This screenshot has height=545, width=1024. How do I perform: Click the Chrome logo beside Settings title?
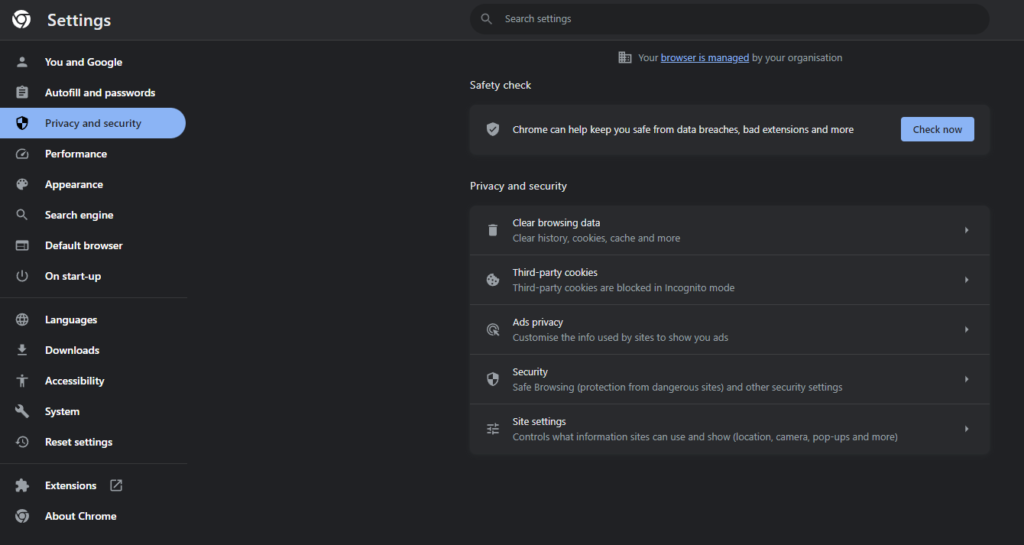pyautogui.click(x=21, y=20)
